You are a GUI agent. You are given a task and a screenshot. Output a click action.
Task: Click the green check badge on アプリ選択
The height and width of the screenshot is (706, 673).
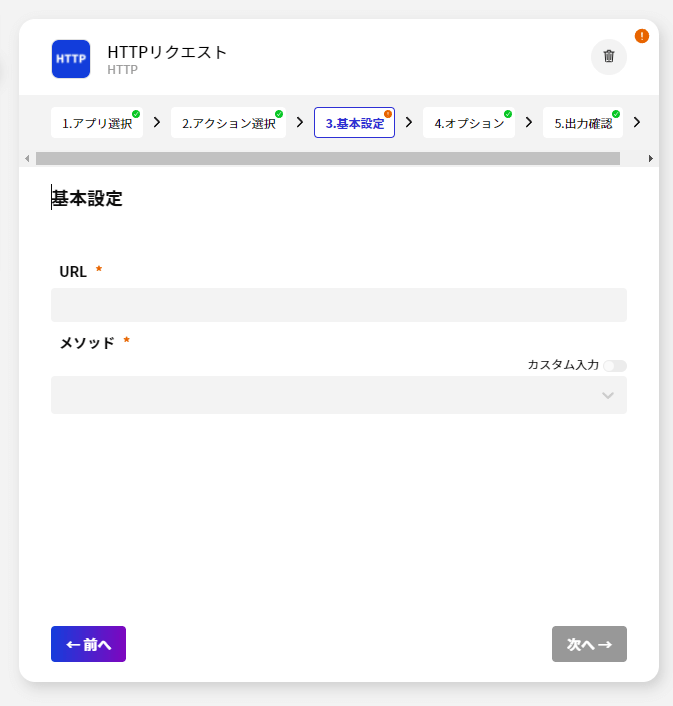(136, 114)
